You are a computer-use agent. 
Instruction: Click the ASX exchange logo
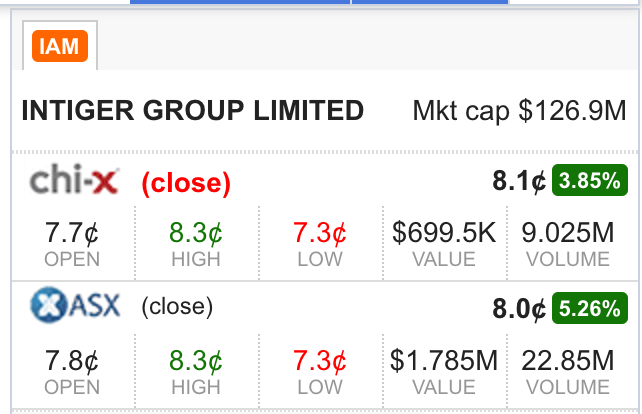coord(75,305)
